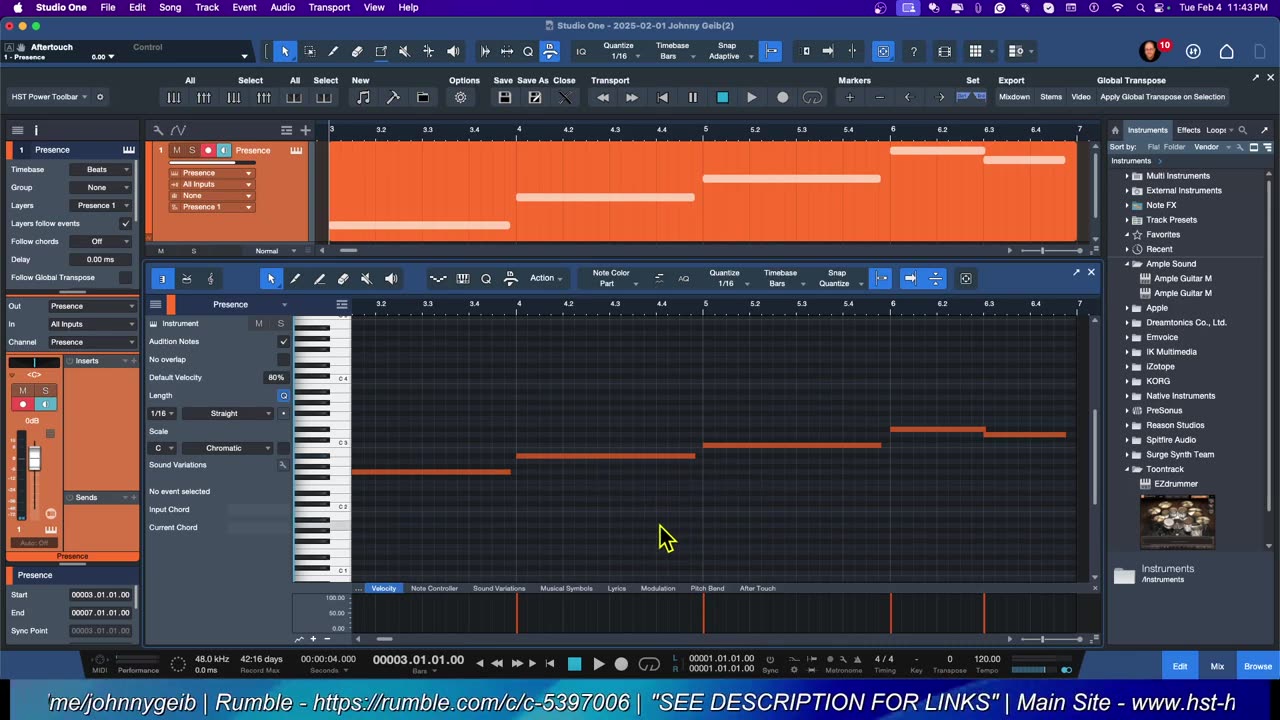Open the Song menu
The image size is (1280, 720).
(x=170, y=7)
